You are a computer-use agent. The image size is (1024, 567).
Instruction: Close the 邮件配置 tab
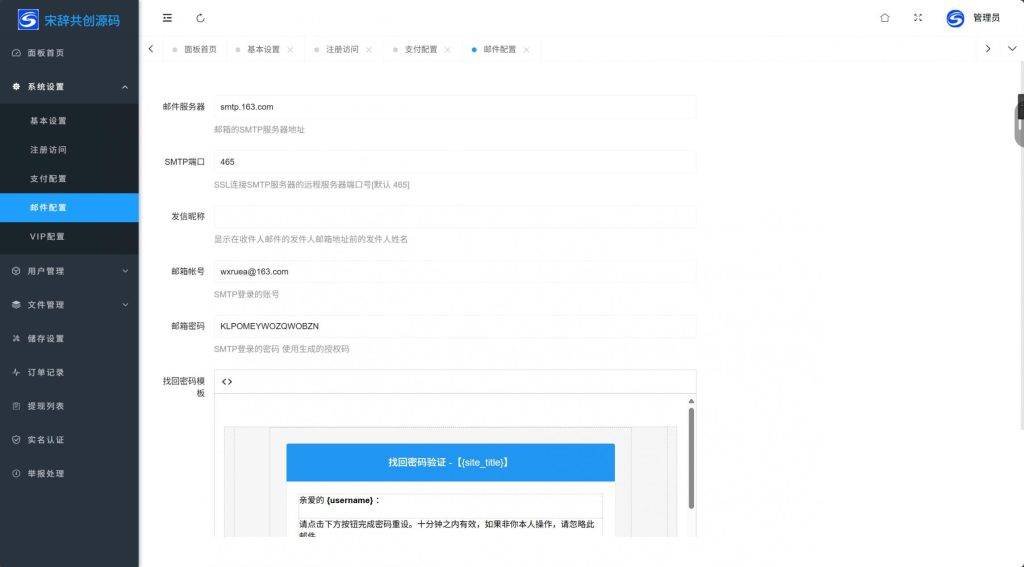(x=526, y=50)
